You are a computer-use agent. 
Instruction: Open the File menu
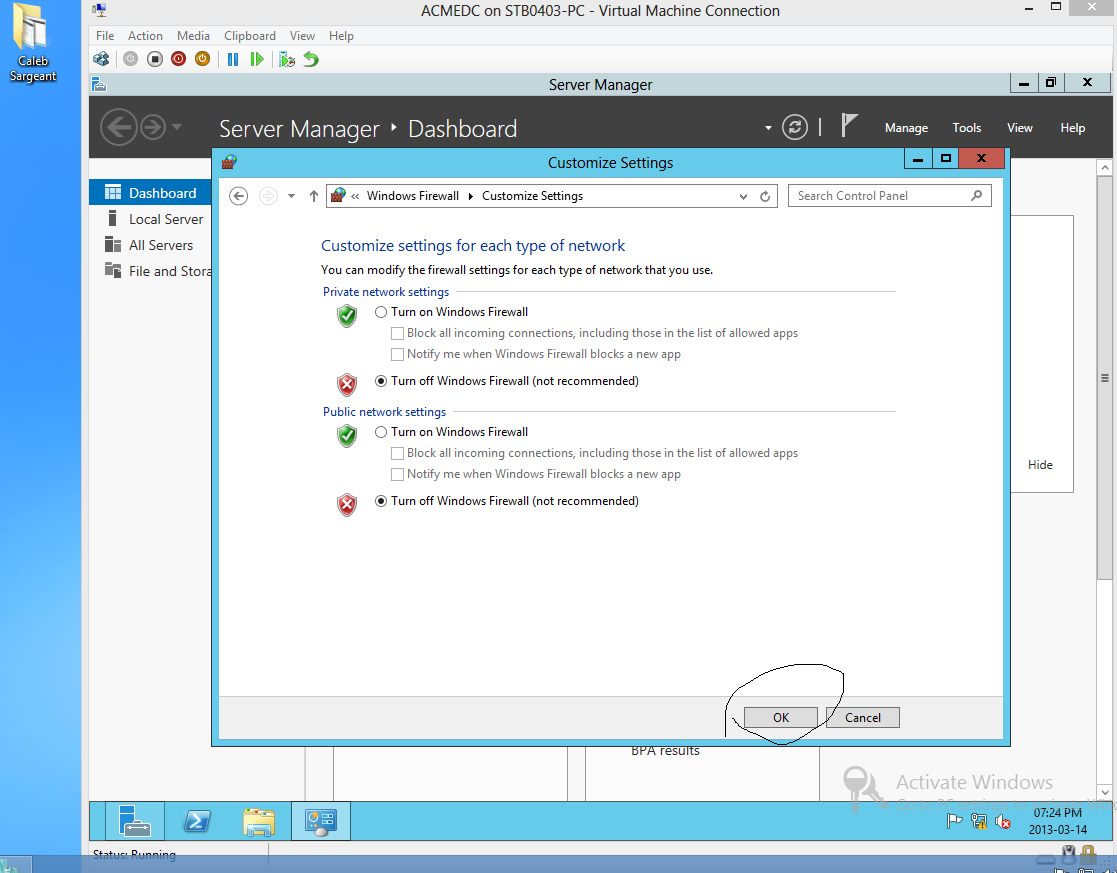(105, 36)
